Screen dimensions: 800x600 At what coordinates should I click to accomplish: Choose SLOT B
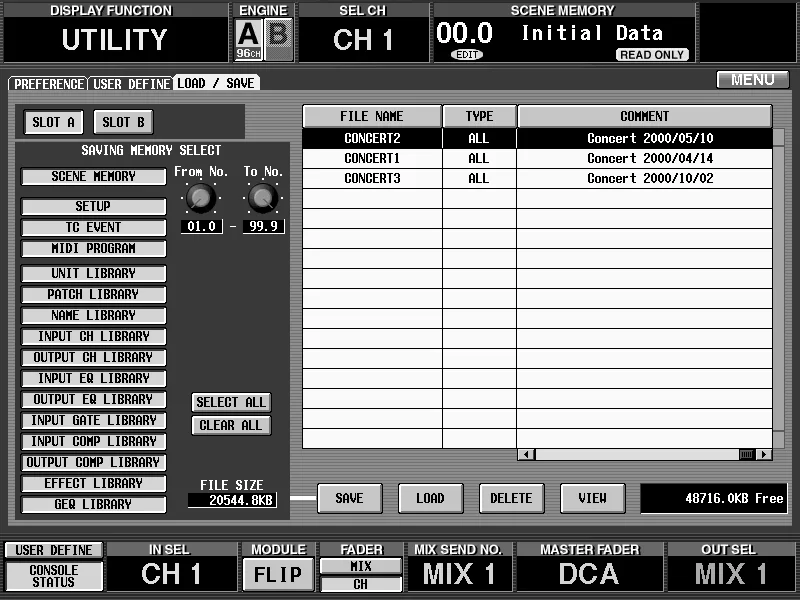click(x=123, y=122)
